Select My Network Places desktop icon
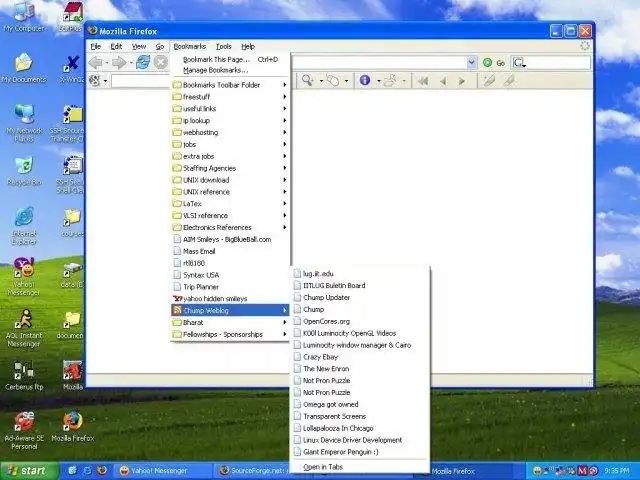 tap(24, 123)
